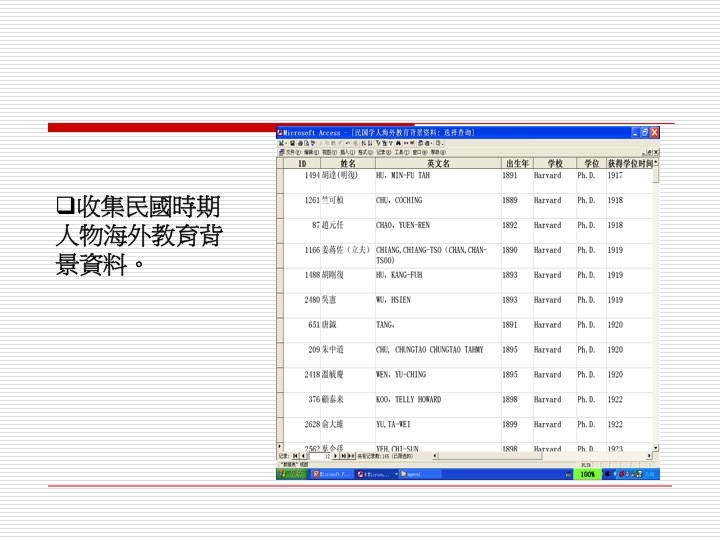This screenshot has height=540, width=720.
Task: Open the 视图 menu
Action: pyautogui.click(x=329, y=152)
